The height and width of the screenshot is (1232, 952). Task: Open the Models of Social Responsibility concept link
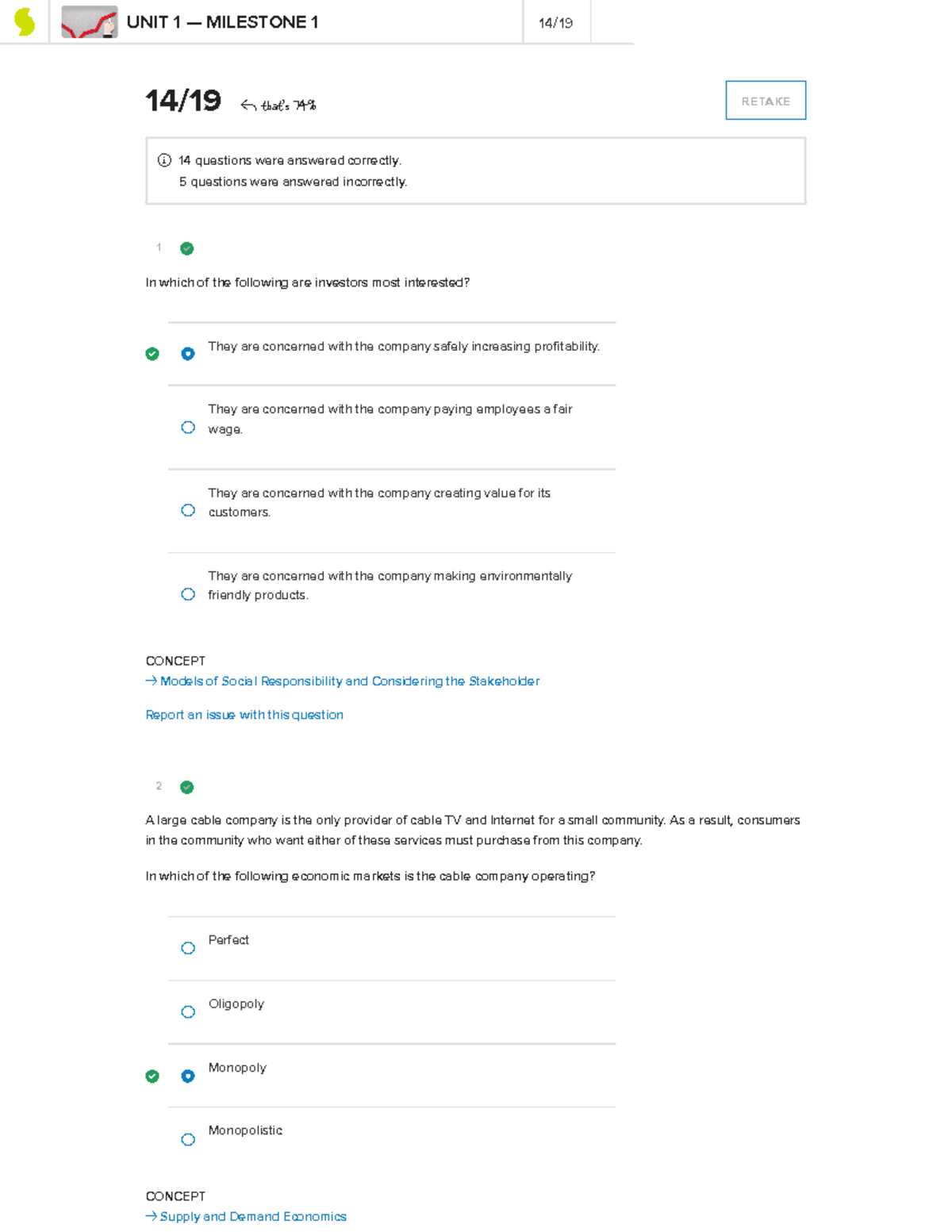tap(350, 681)
